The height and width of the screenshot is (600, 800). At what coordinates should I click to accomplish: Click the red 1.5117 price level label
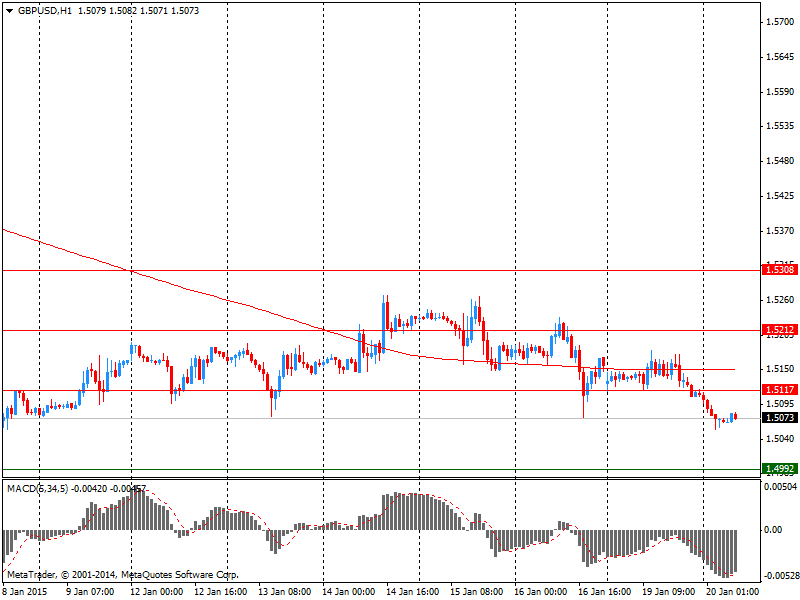pyautogui.click(x=779, y=390)
